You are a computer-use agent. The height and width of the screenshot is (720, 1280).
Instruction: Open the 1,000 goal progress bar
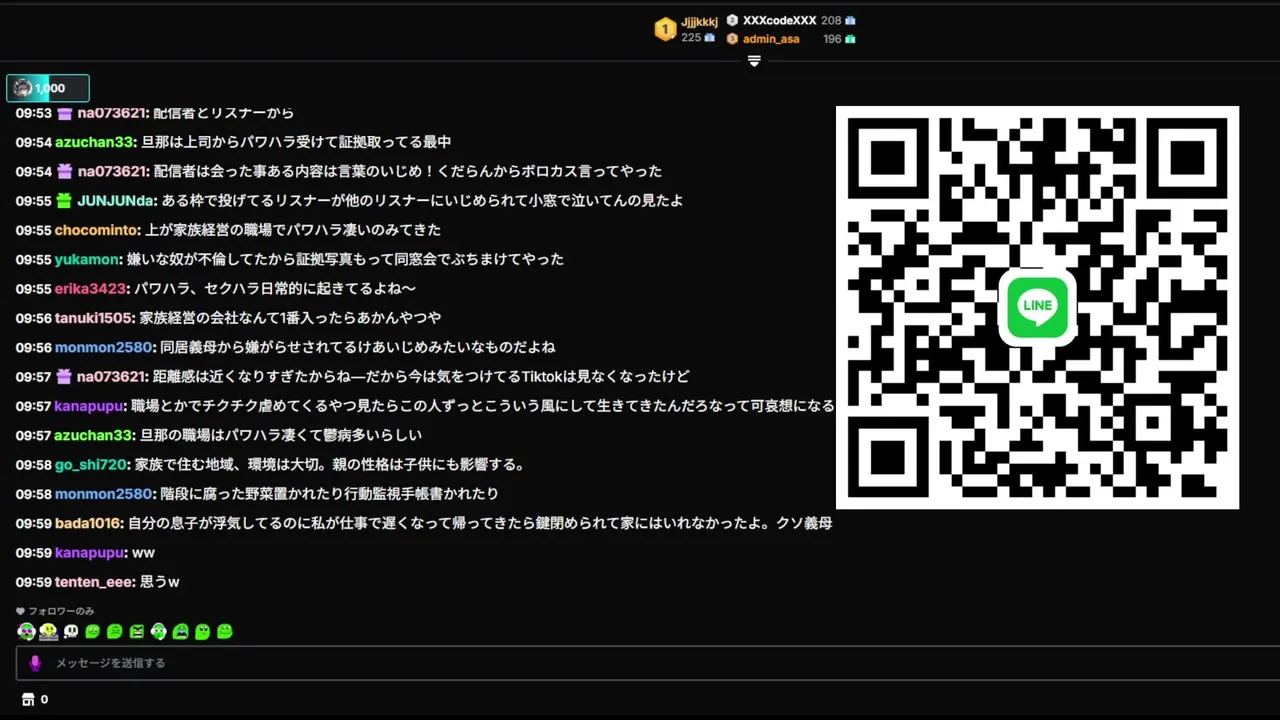[48, 88]
